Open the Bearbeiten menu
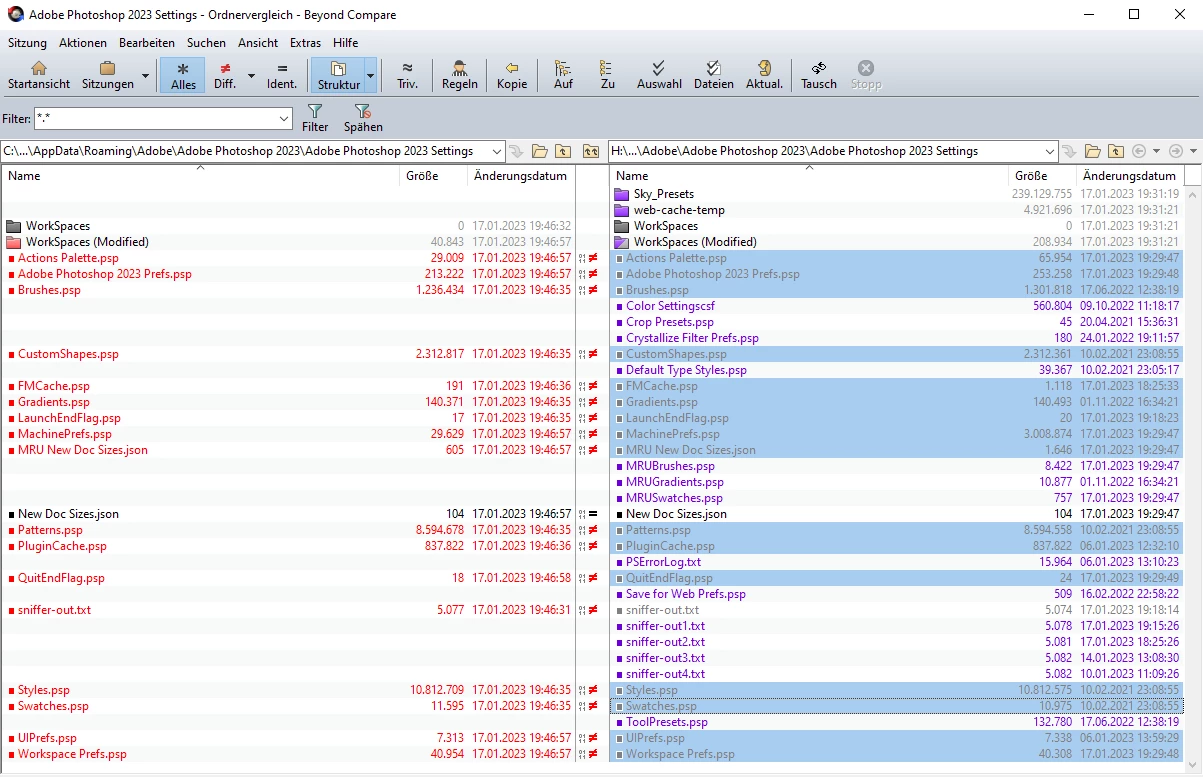This screenshot has height=777, width=1203. point(147,43)
